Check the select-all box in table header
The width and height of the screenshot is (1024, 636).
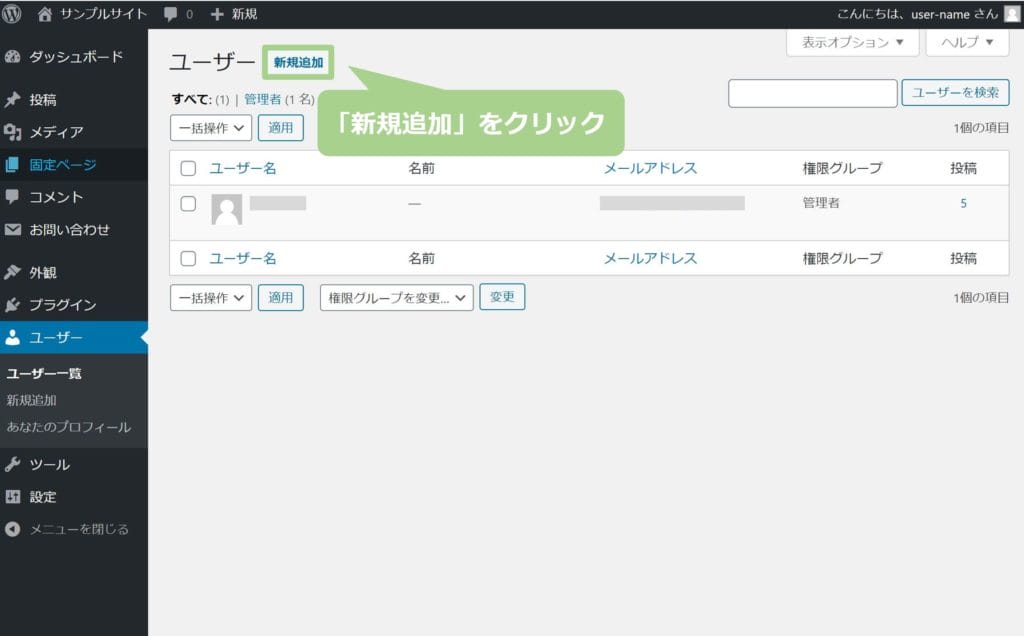(188, 168)
